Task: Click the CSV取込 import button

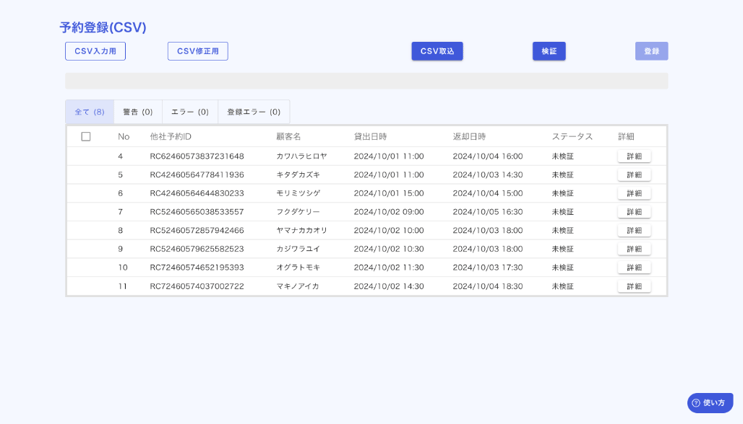Action: [437, 51]
